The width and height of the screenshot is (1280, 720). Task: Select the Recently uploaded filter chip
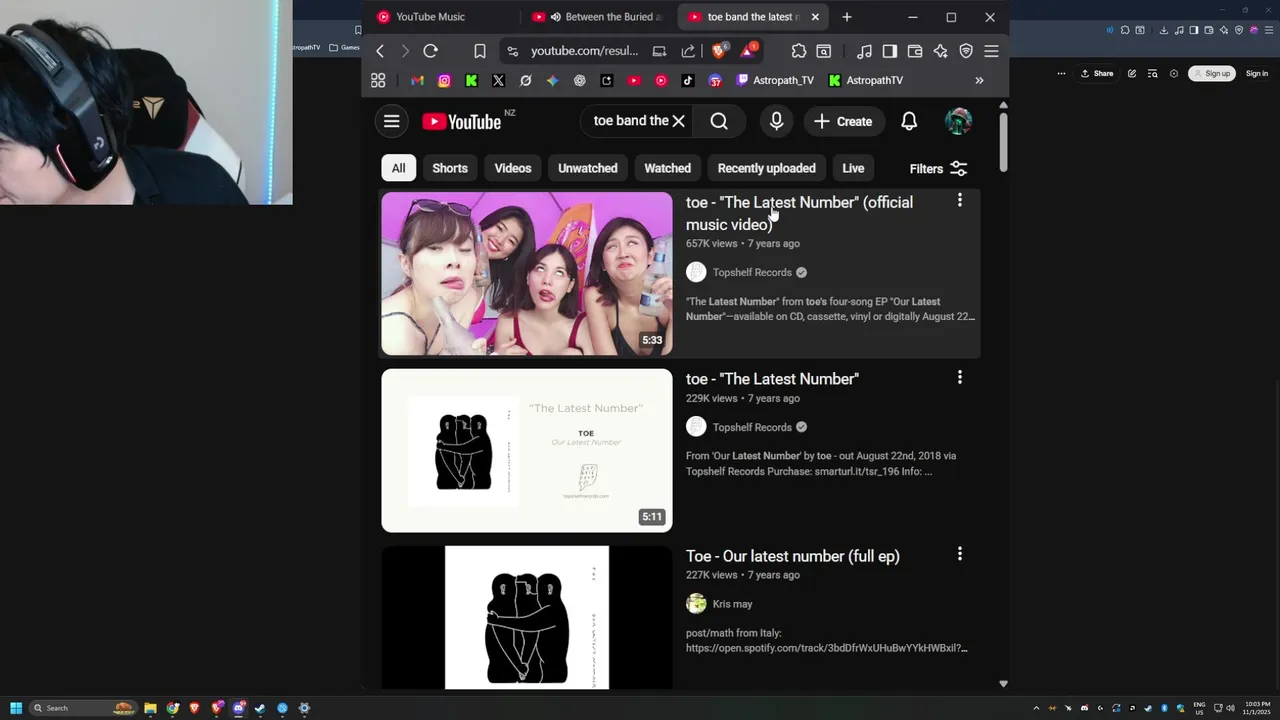pos(767,168)
